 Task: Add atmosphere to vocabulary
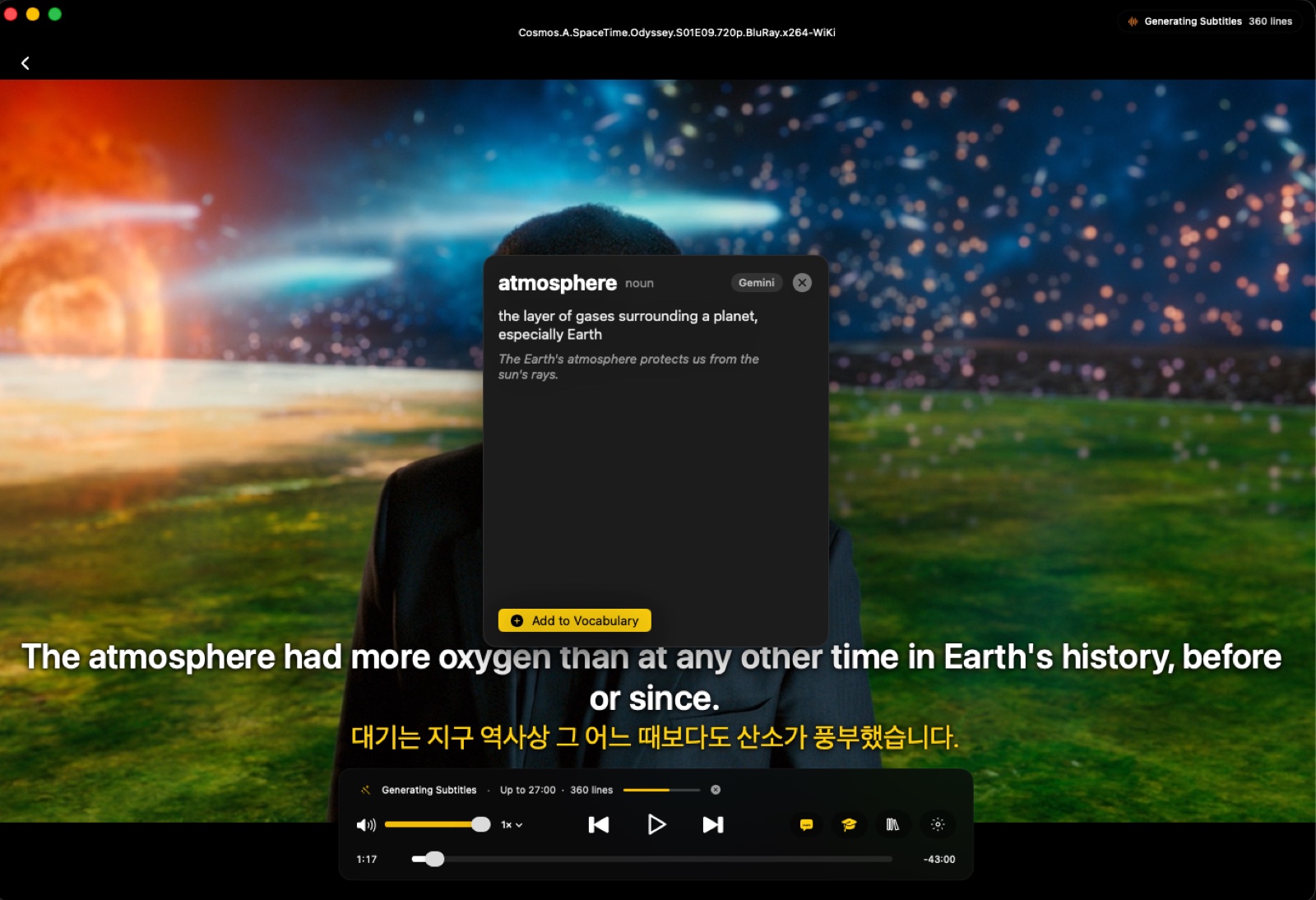tap(575, 620)
